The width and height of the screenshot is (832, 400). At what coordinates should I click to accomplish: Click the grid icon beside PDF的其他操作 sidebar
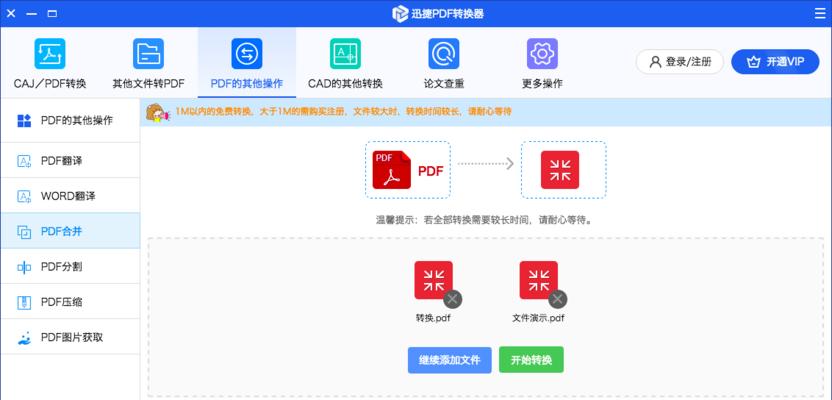(24, 120)
